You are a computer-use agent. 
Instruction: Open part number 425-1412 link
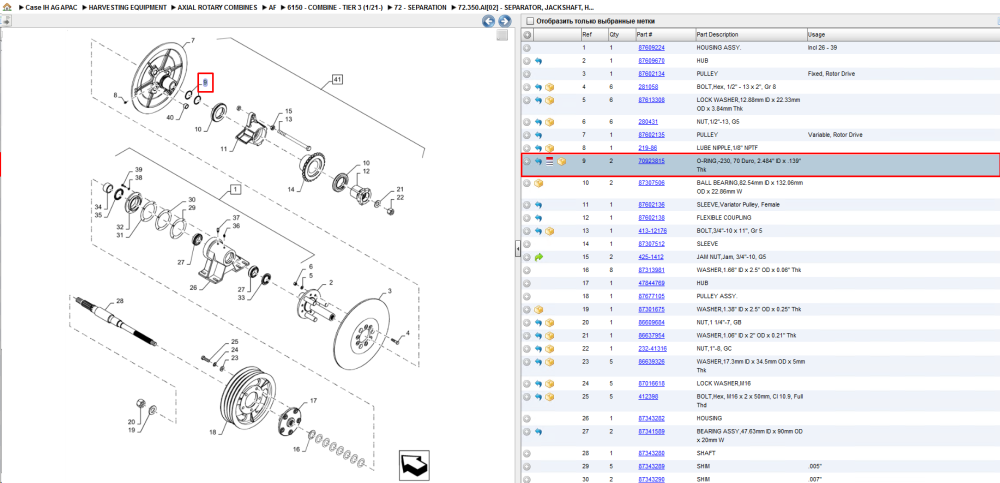[651, 257]
